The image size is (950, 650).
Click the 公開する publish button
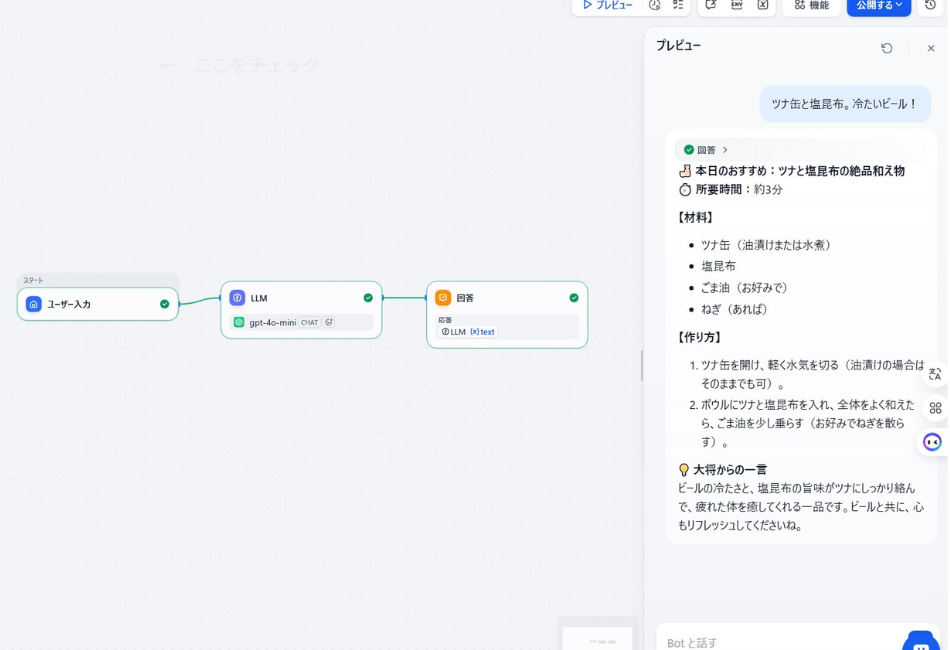click(872, 7)
